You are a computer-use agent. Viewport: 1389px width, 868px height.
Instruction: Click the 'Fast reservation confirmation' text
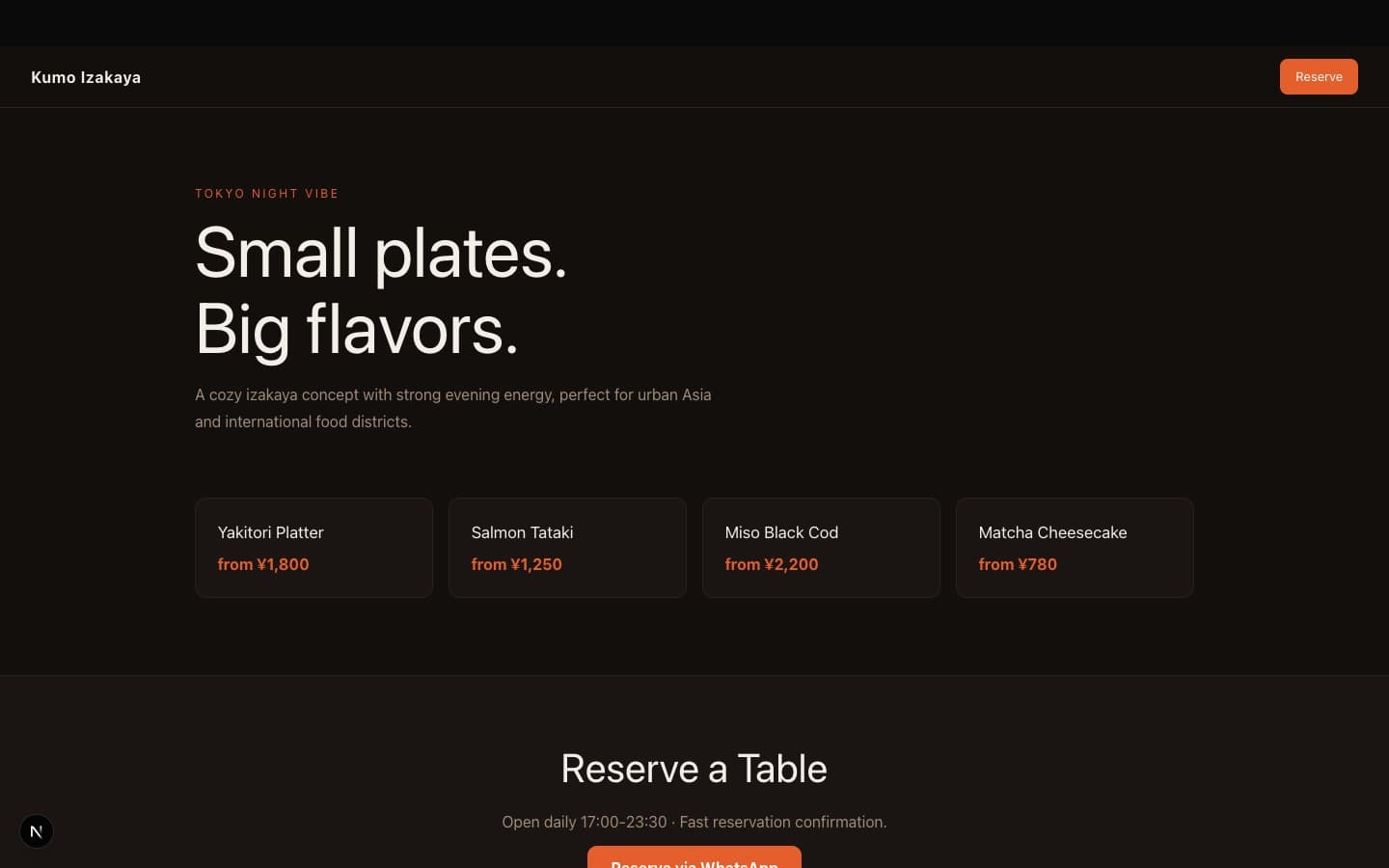pyautogui.click(x=782, y=822)
